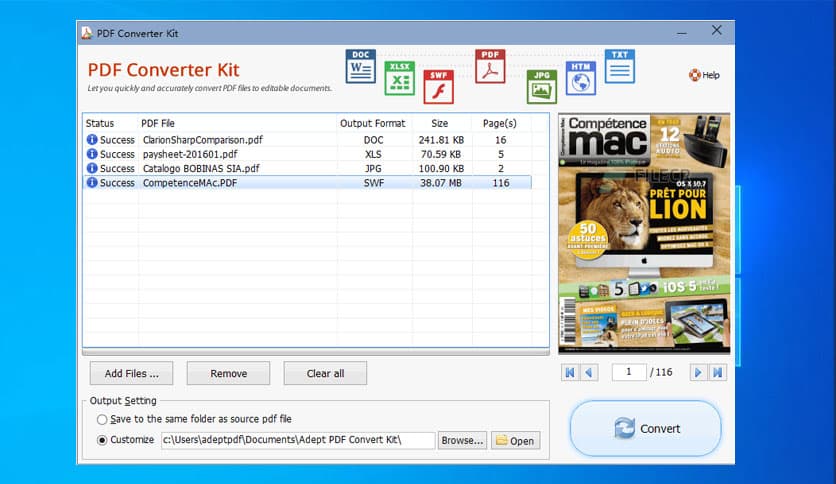The width and height of the screenshot is (836, 484).
Task: Click the Compétence mac preview thumbnail
Action: pos(644,233)
